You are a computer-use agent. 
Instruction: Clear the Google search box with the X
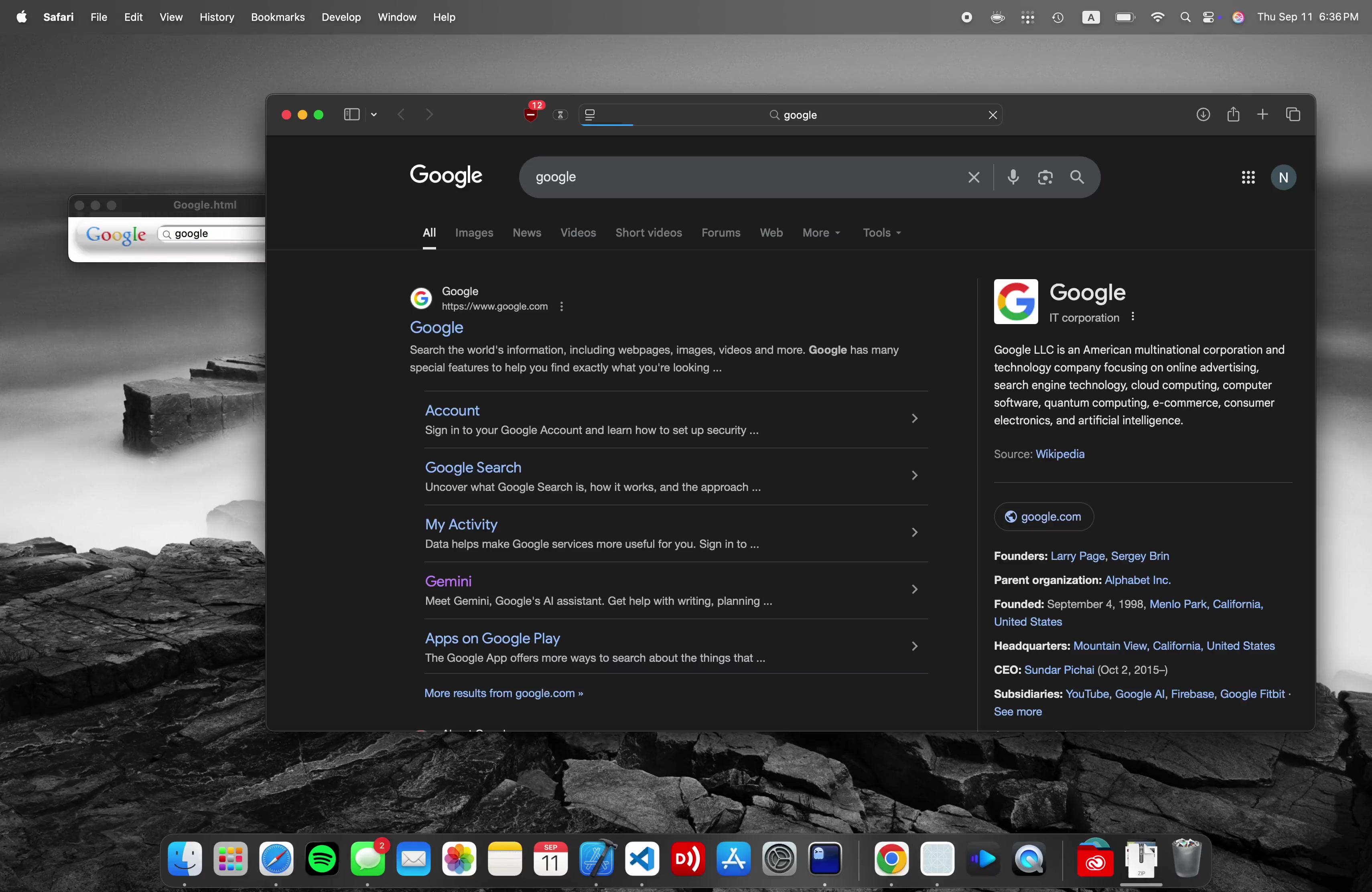(x=974, y=178)
